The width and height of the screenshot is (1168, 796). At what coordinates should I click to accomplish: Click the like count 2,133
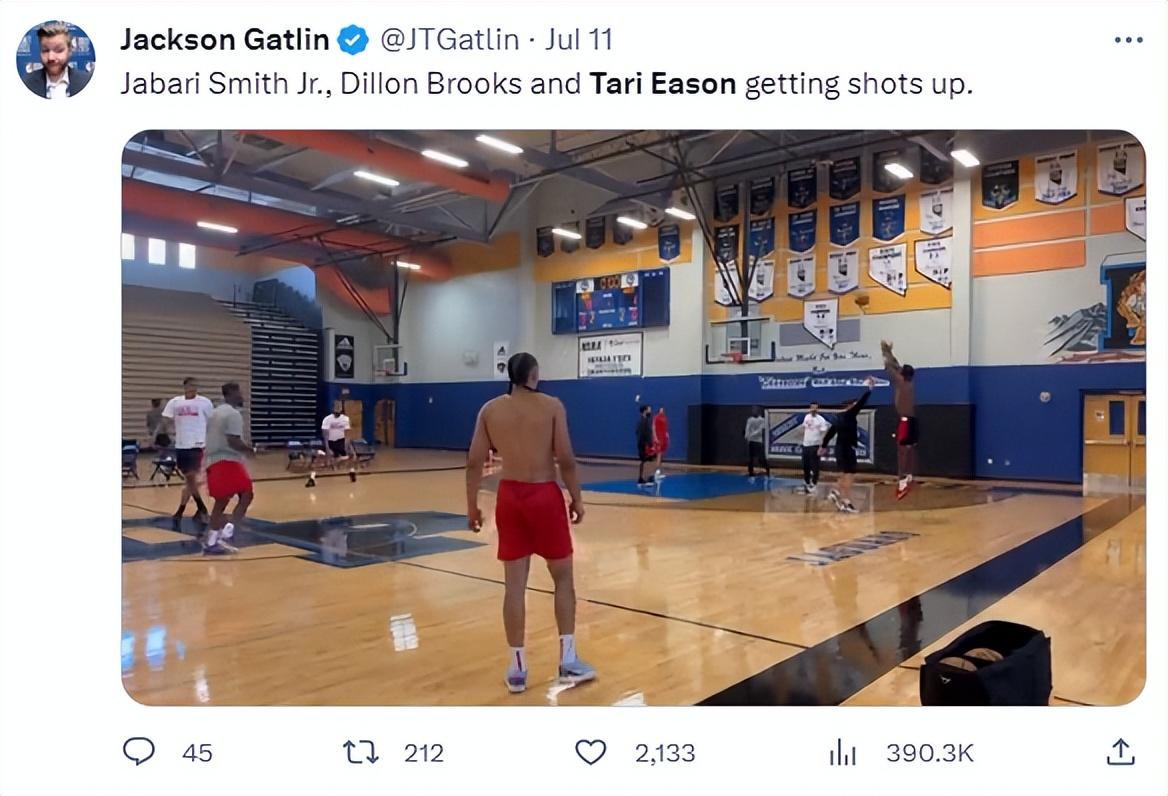click(x=664, y=753)
